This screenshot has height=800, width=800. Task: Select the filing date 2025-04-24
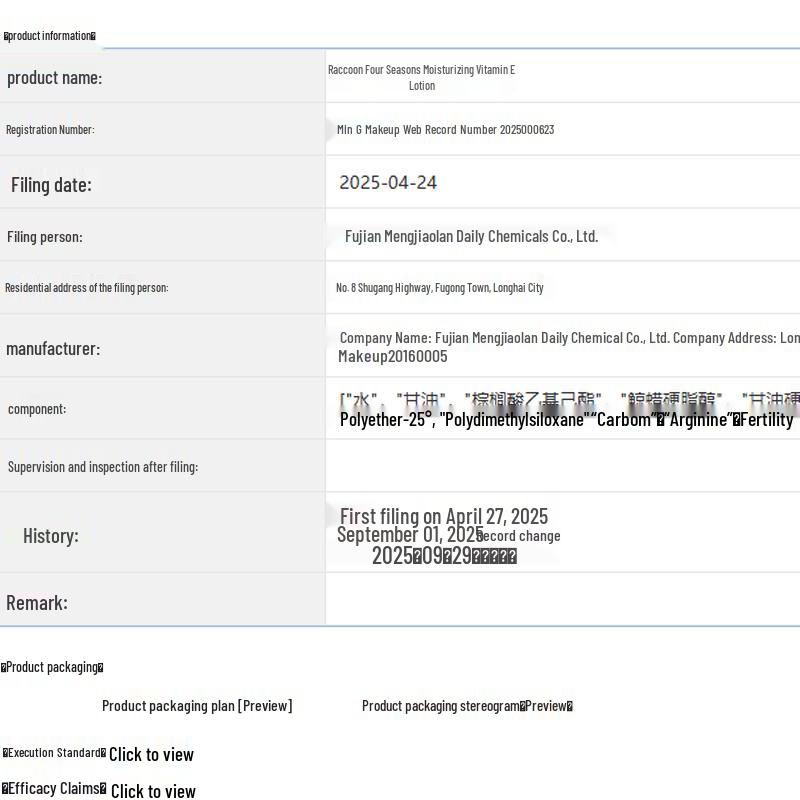[x=388, y=183]
